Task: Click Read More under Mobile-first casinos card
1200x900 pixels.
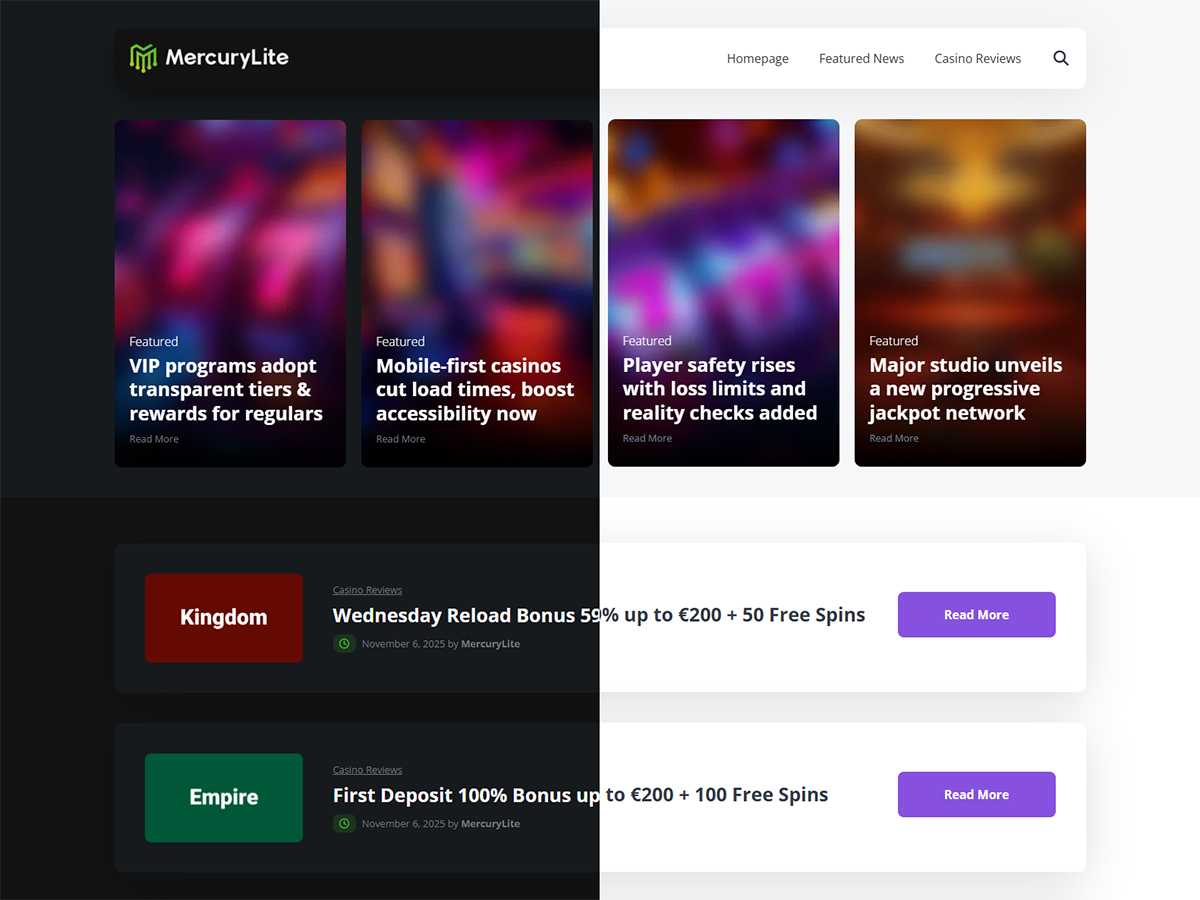Action: click(400, 439)
